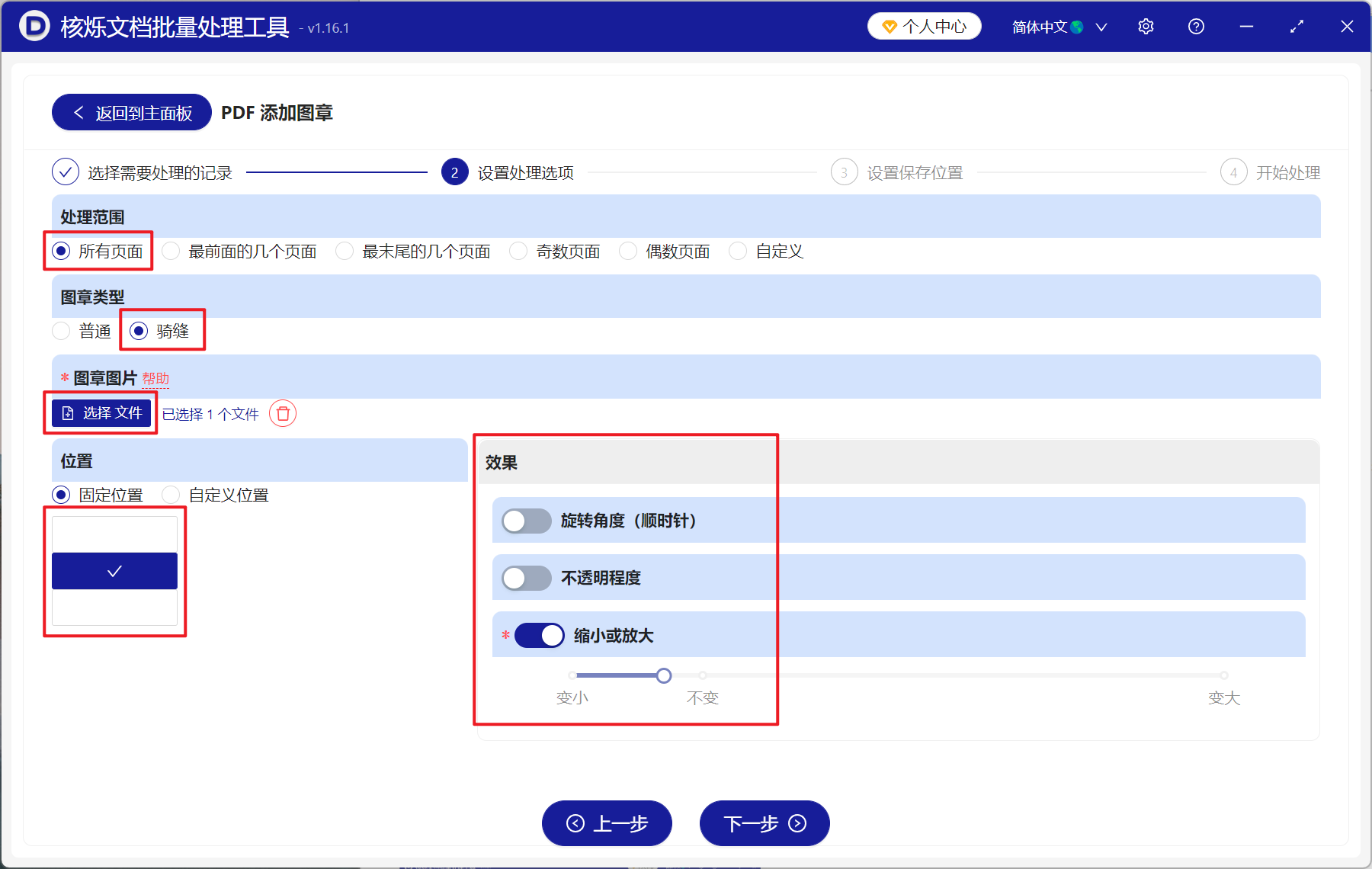
Task: Click the trash icon to remove selected stamp file
Action: (x=283, y=414)
